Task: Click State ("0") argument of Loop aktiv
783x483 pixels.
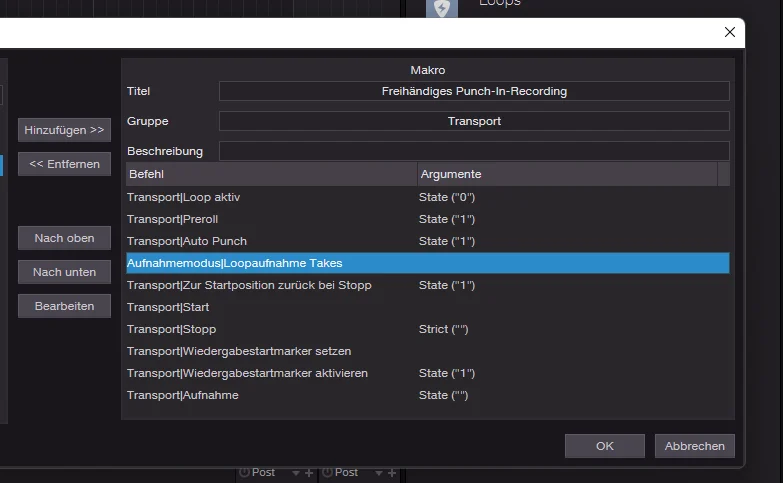Action: click(x=447, y=197)
